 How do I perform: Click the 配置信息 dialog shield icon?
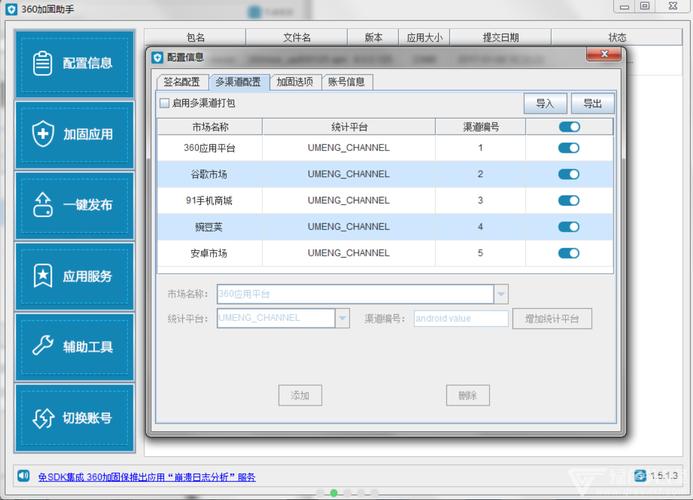[x=157, y=57]
